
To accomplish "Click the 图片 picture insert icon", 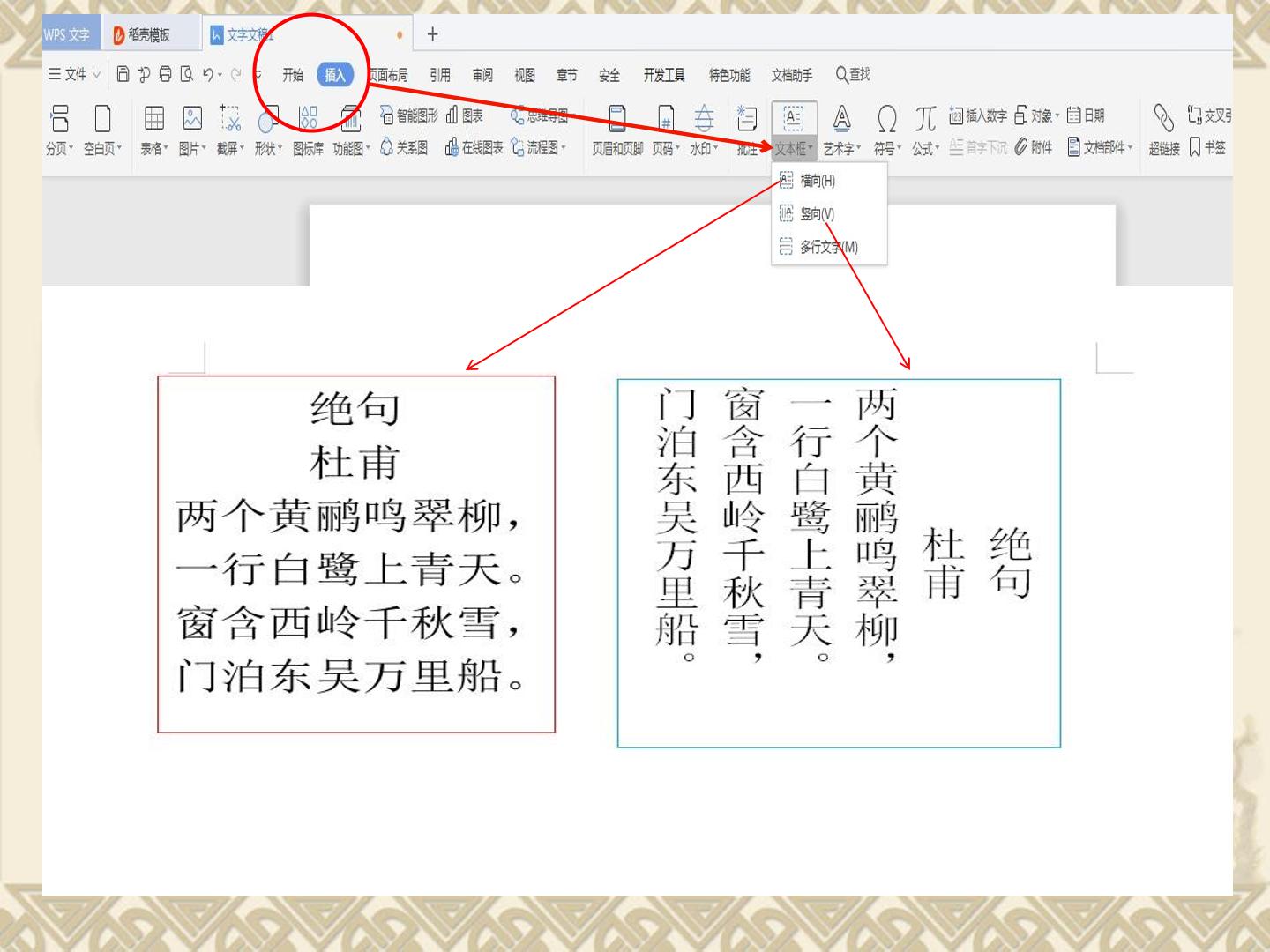I will (x=192, y=118).
